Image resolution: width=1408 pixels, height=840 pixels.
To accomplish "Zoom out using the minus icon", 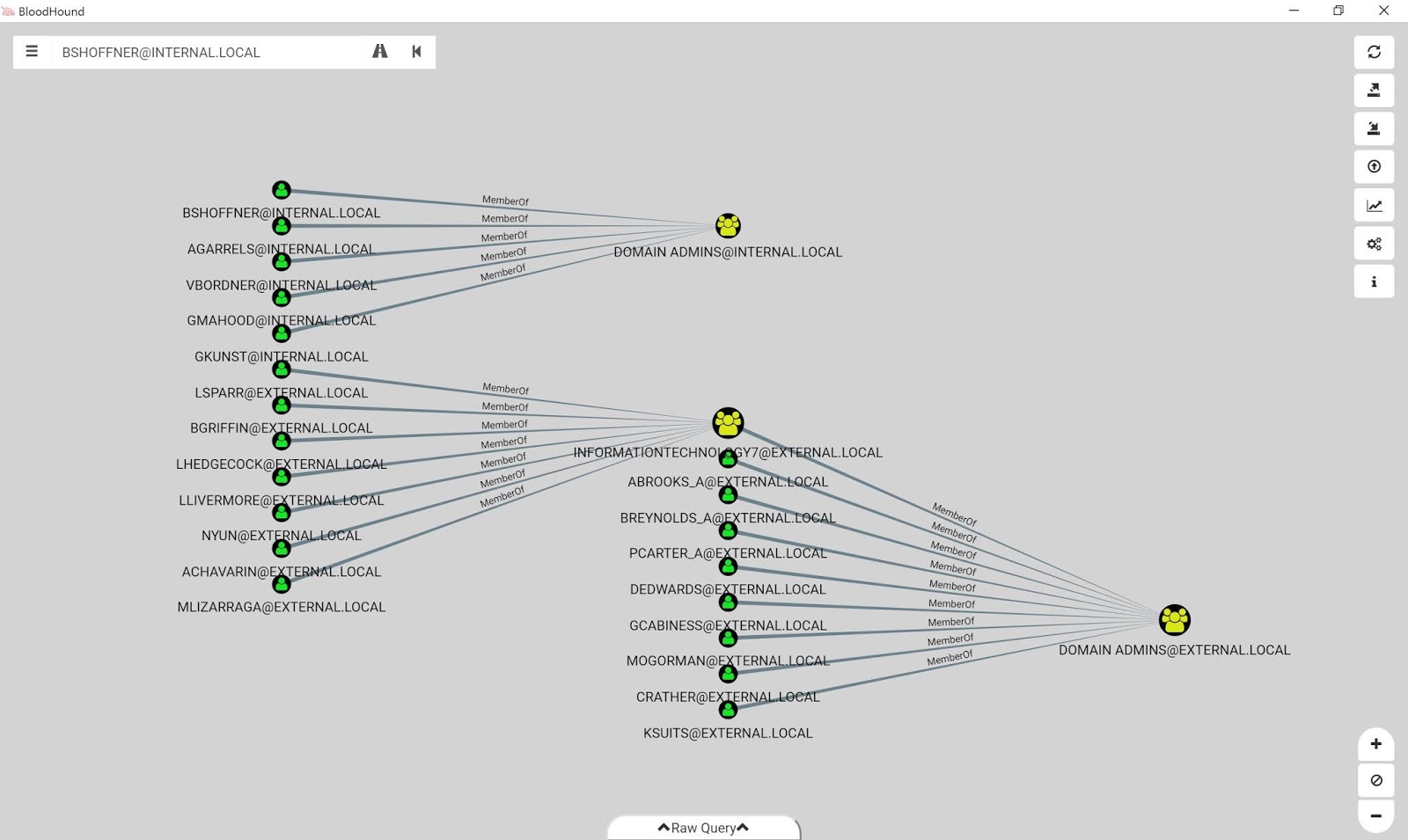I will tap(1375, 815).
